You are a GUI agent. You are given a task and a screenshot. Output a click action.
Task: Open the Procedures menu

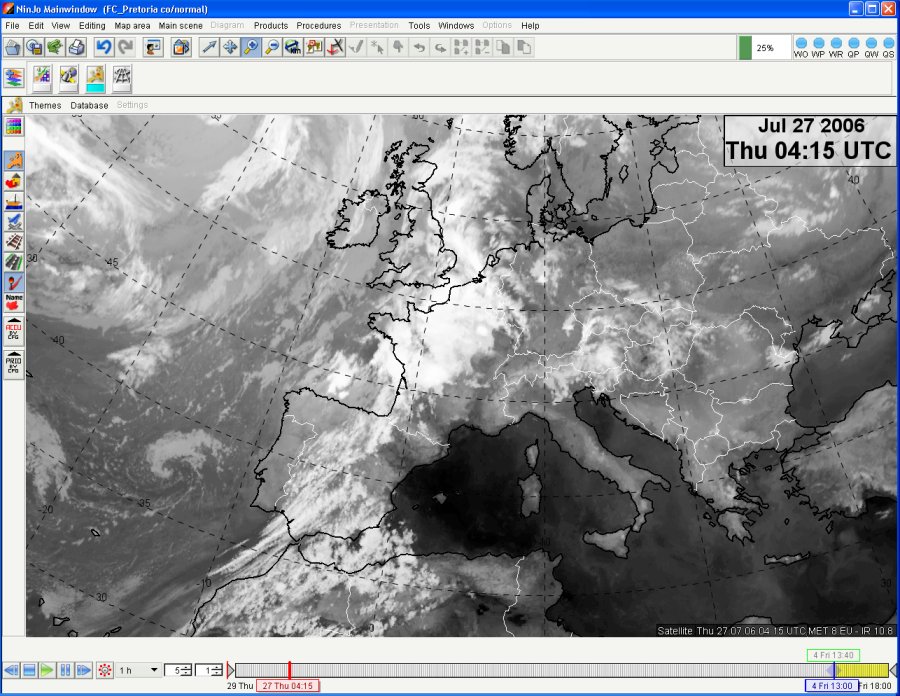(319, 25)
